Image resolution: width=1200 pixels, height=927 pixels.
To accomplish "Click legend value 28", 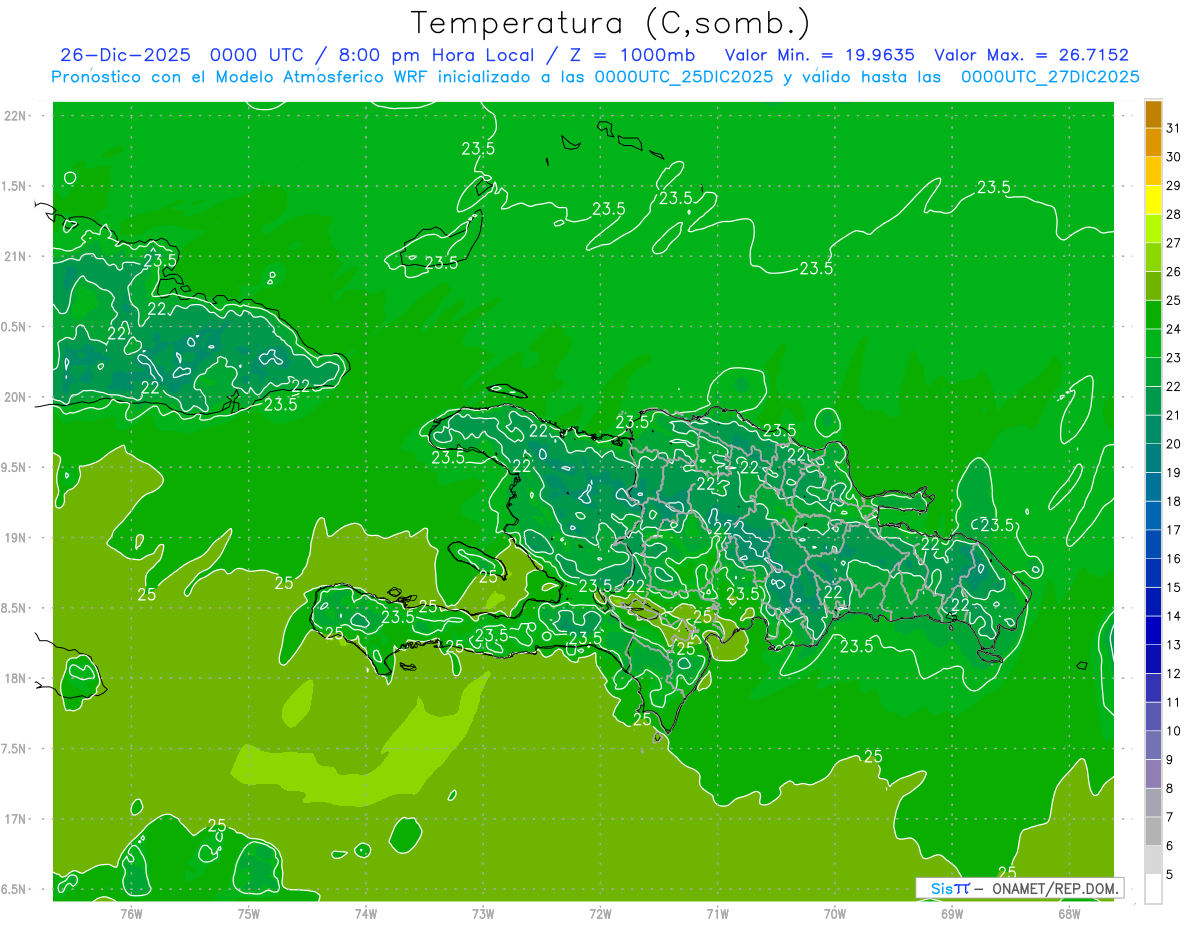I will (x=1174, y=214).
